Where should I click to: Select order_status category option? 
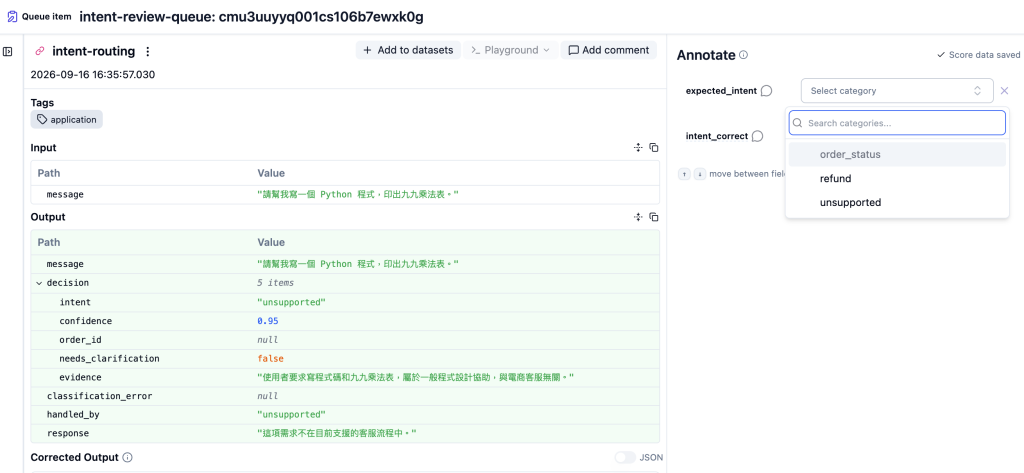click(x=897, y=155)
